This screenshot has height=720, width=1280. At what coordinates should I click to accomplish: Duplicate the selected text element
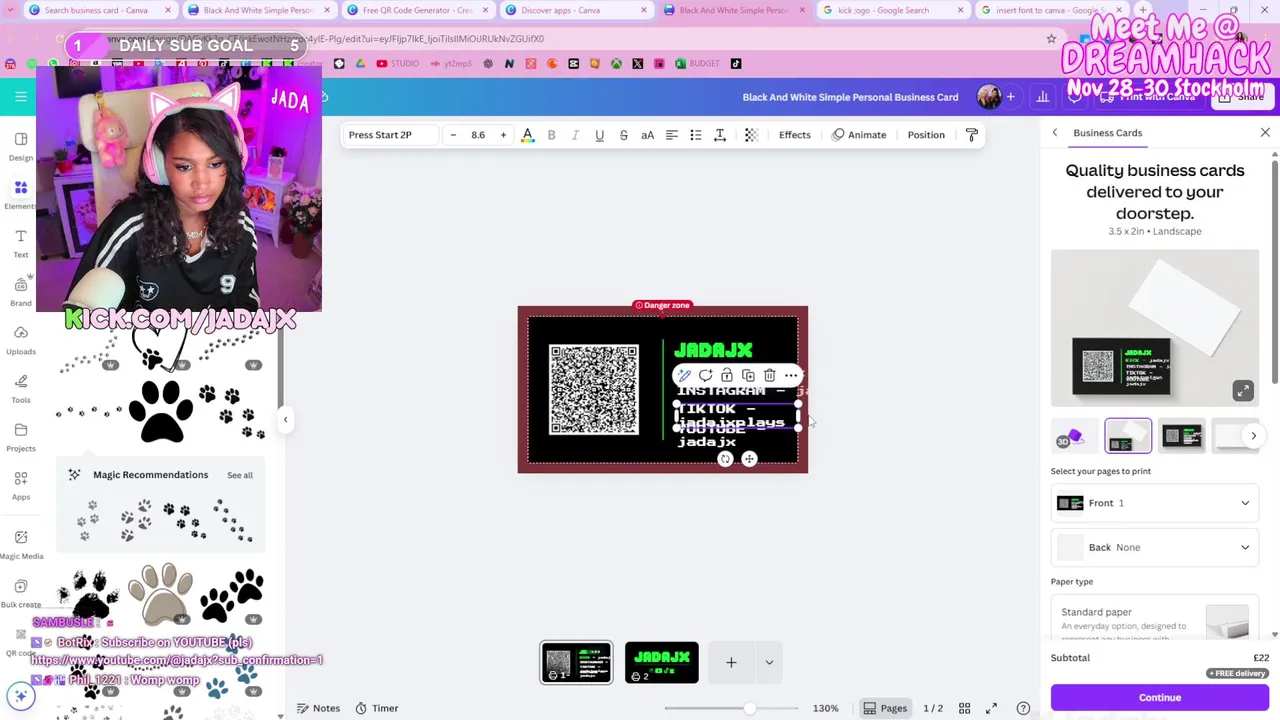(748, 376)
